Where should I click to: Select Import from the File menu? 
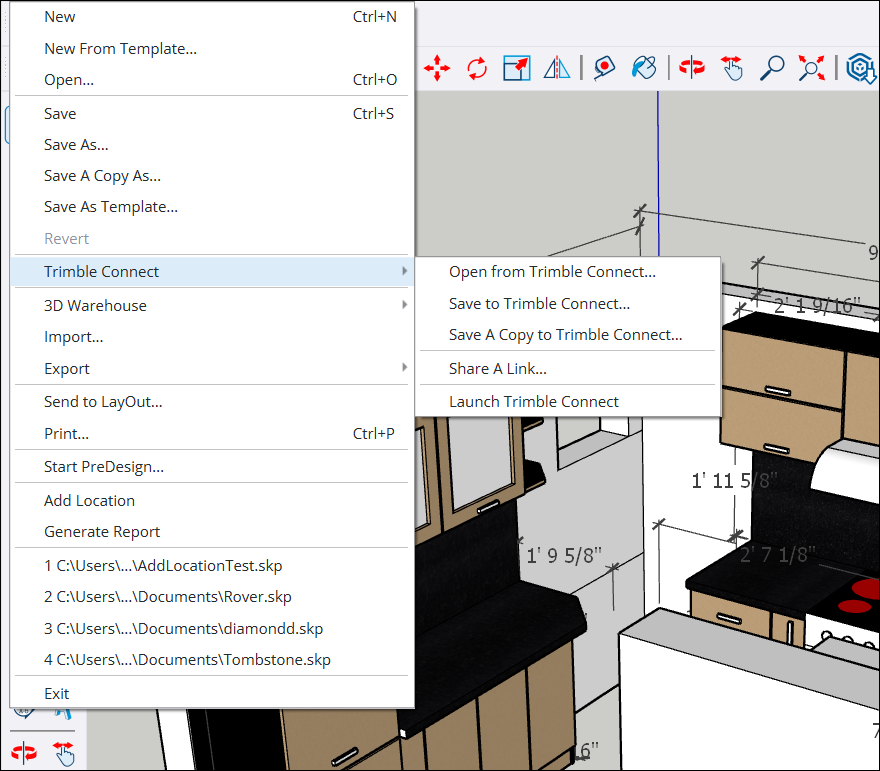coord(74,336)
